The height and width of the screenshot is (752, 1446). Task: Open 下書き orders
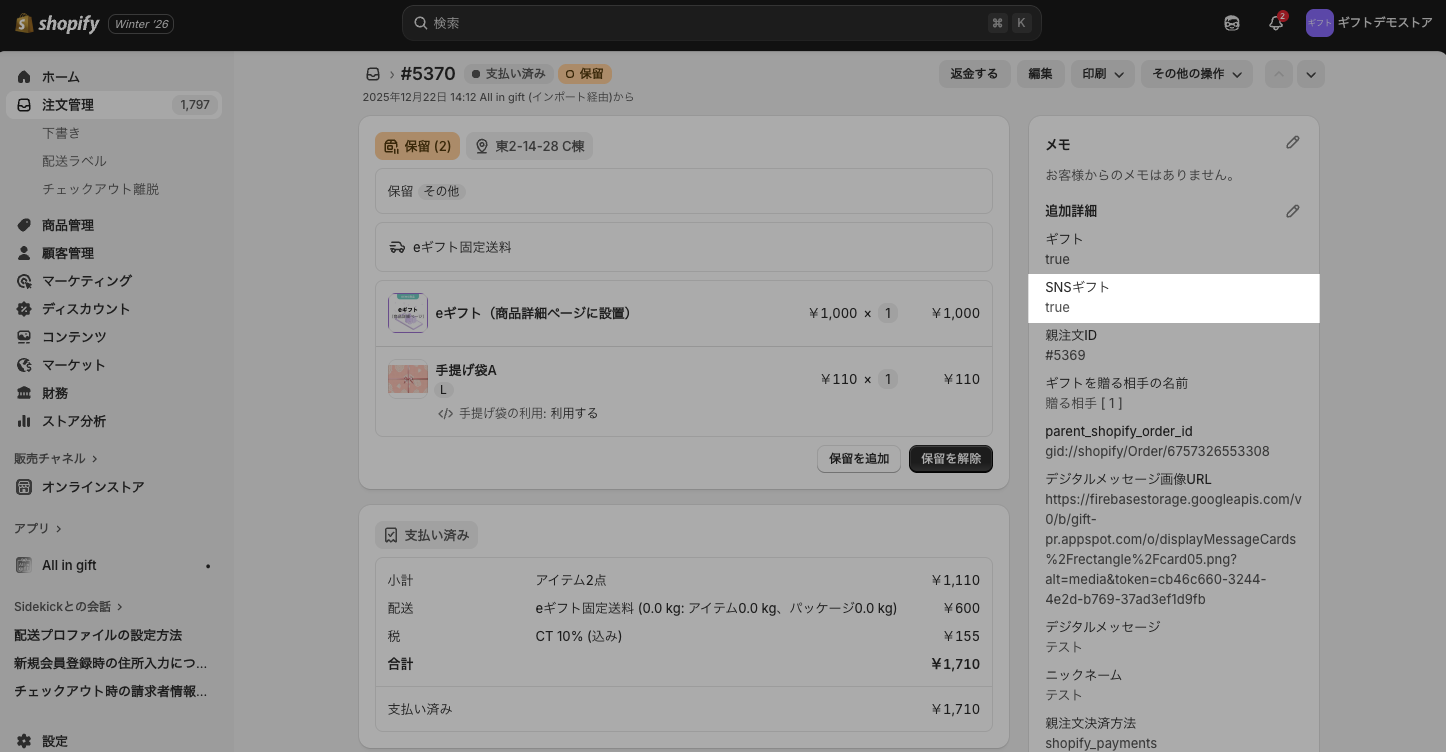[61, 133]
